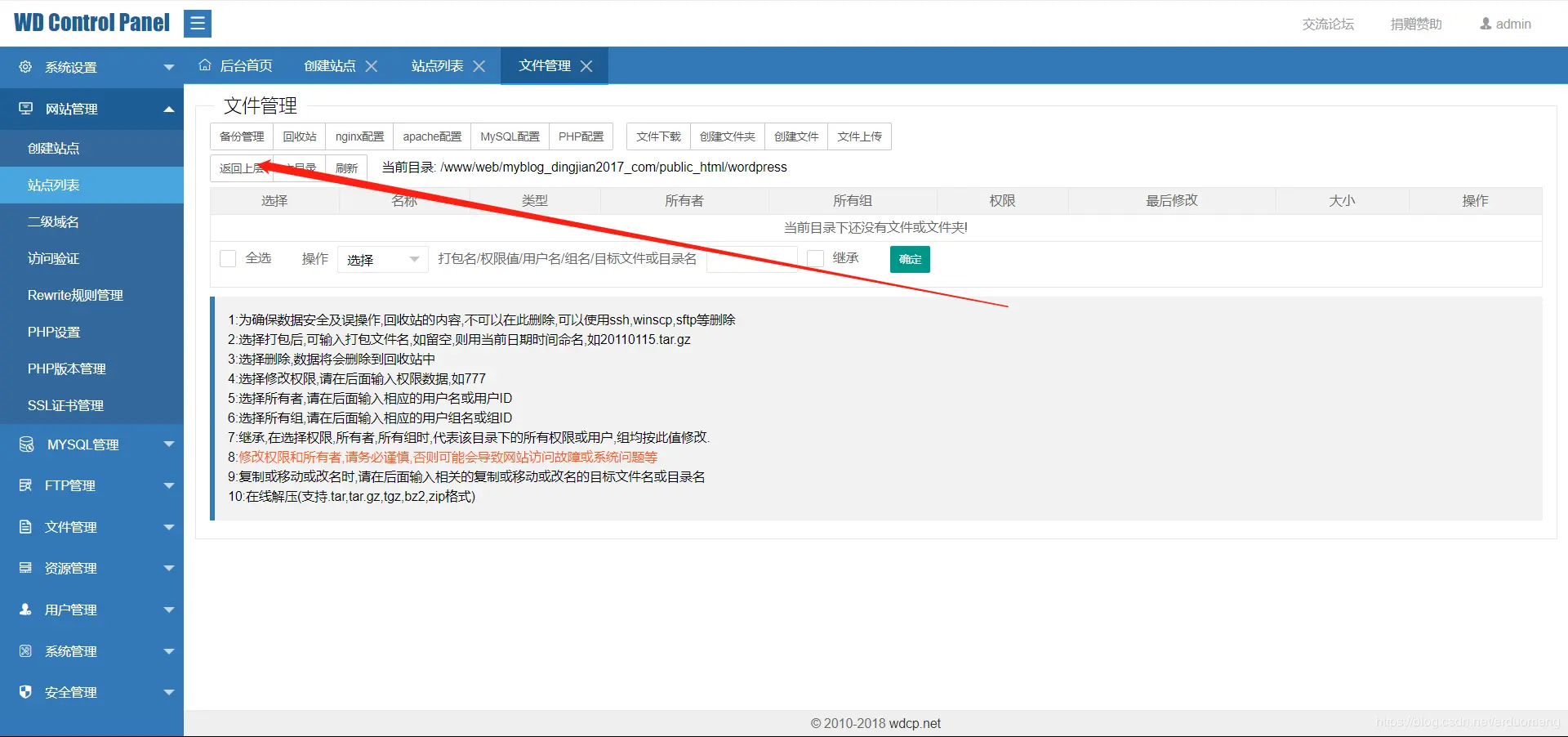Screen dimensions: 1568x737
Task: Open the 交流论坛 link
Action: (x=1328, y=24)
